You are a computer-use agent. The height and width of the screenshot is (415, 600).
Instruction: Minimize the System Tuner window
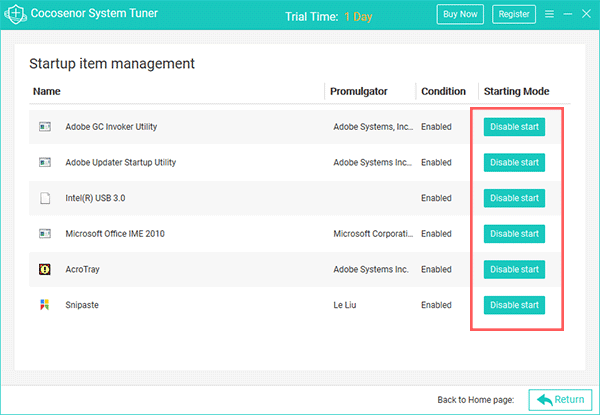point(568,14)
